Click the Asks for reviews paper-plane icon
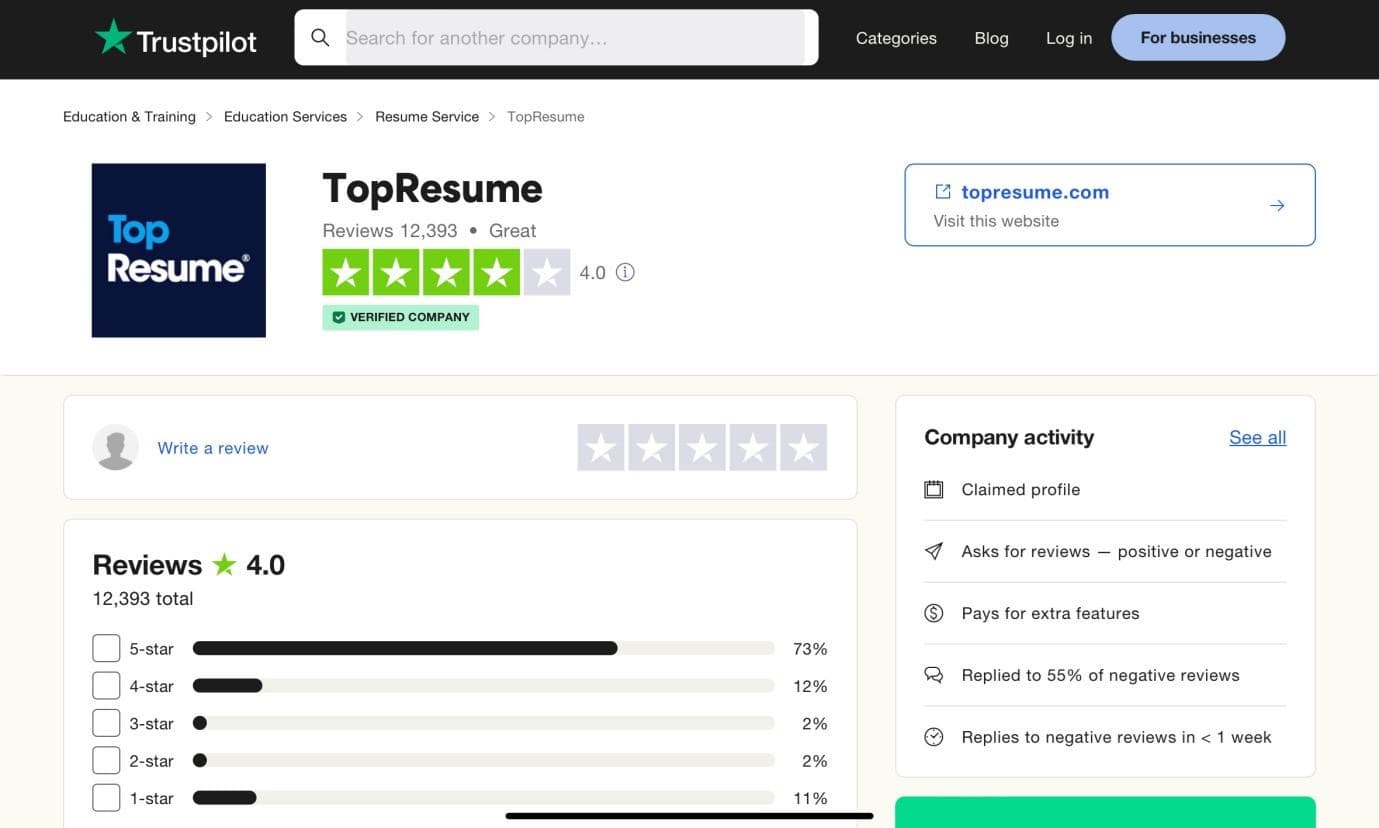The image size is (1379, 828). coord(934,551)
